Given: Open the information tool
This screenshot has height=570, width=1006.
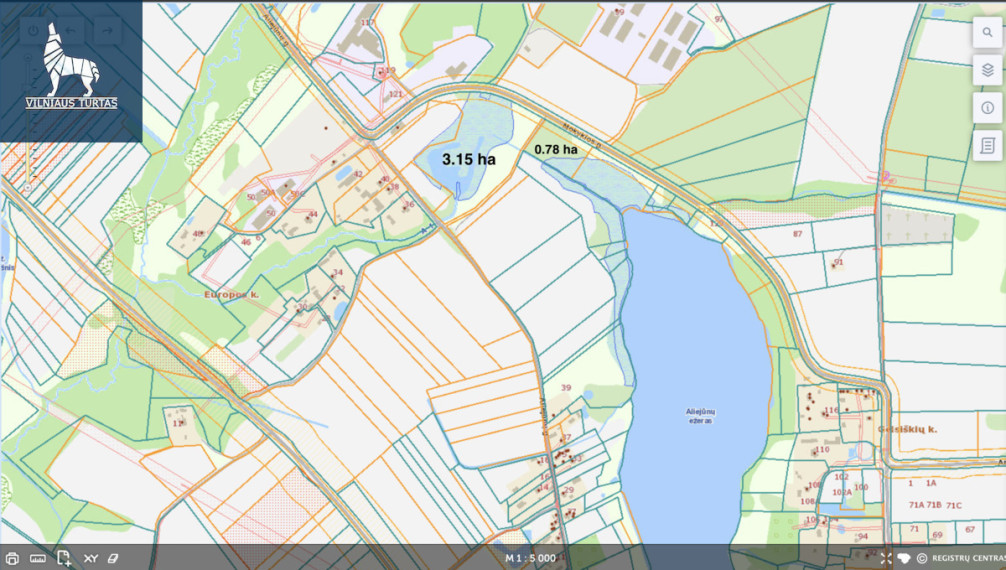Looking at the screenshot, I should (987, 108).
